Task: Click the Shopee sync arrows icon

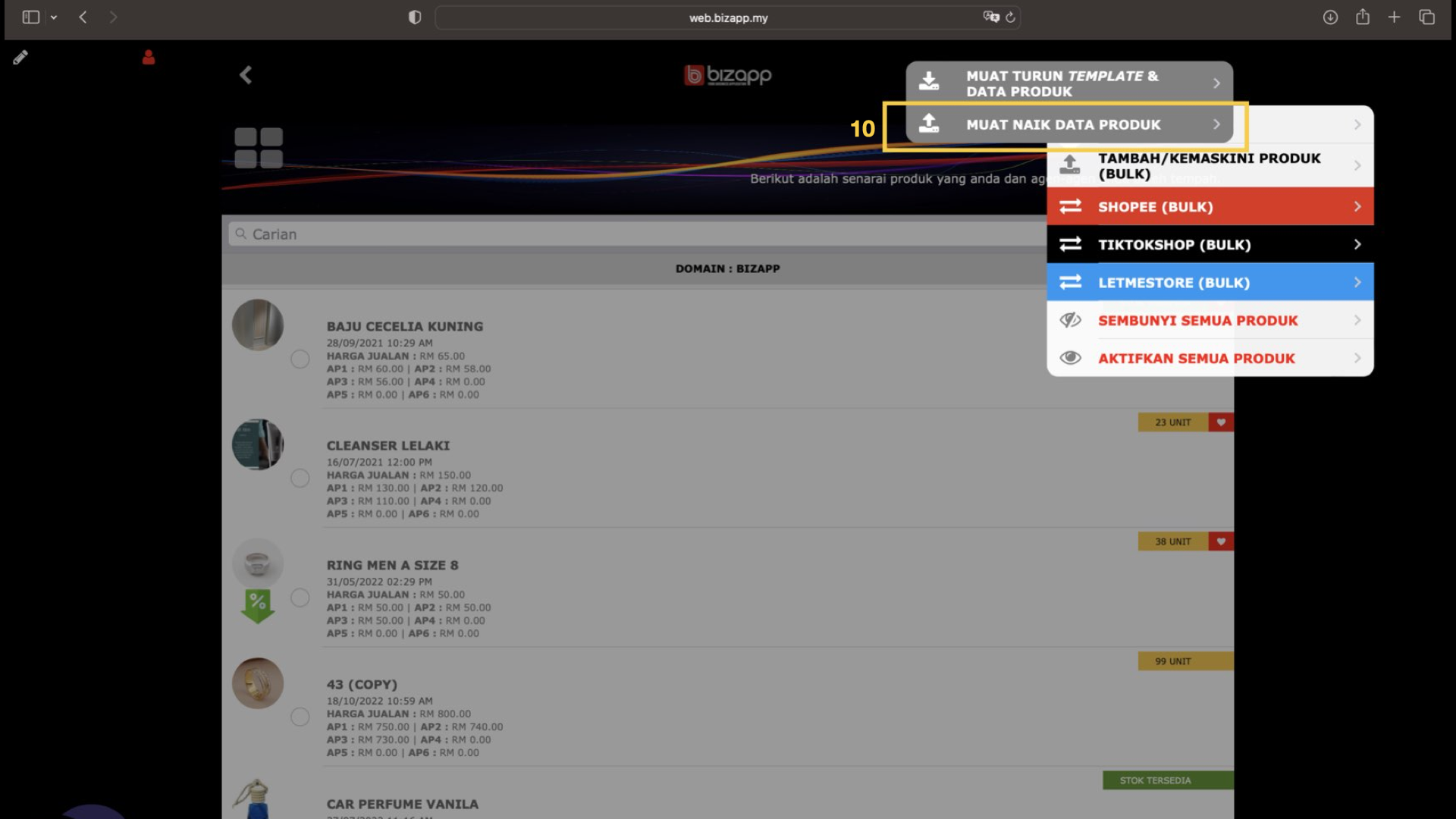Action: pos(1070,206)
